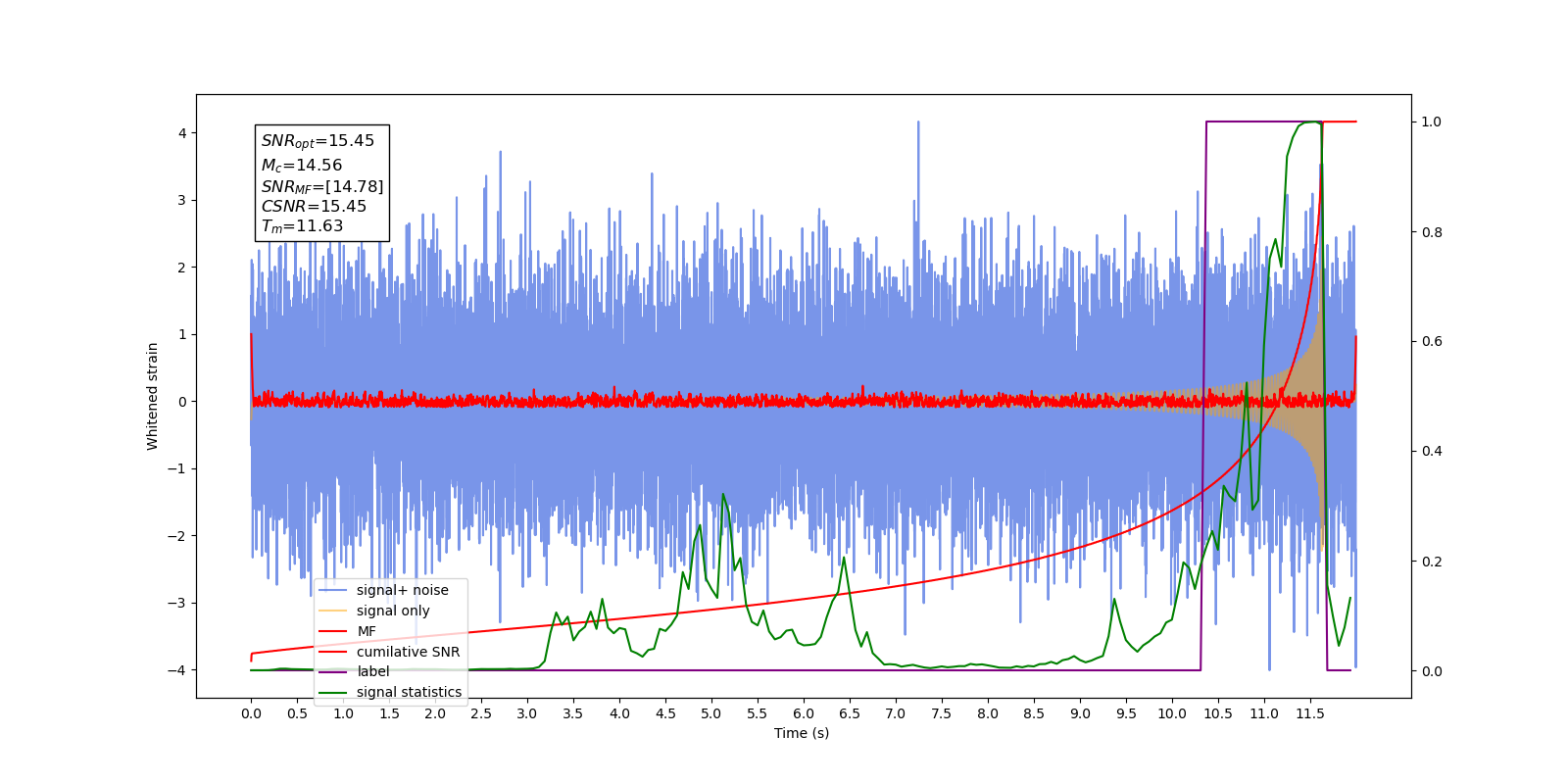Click the 0.6 tick on right y-axis
The image size is (1568, 784).
[x=1432, y=342]
